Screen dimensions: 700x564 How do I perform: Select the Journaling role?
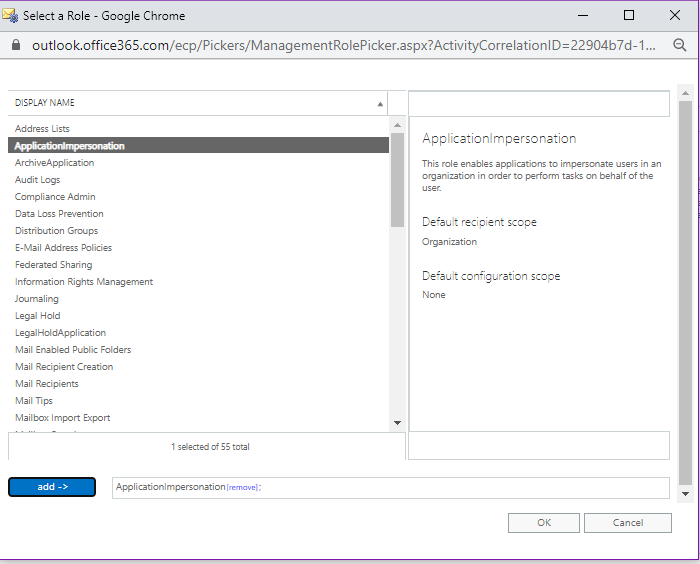[198, 298]
